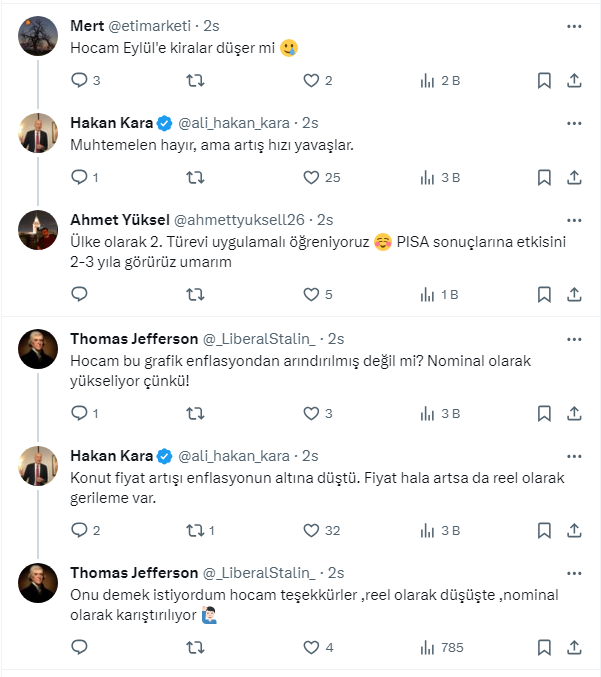This screenshot has width=601, height=677.
Task: Open Hakan Kara's profile name link
Action: click(111, 123)
